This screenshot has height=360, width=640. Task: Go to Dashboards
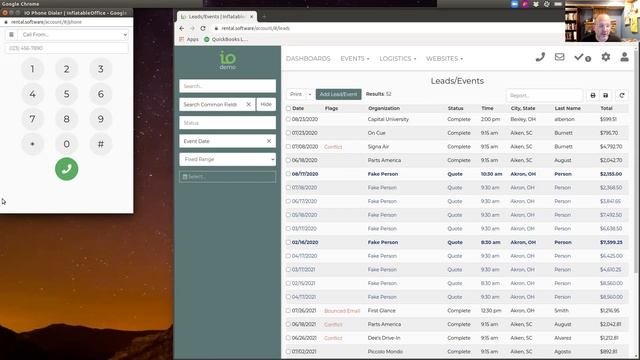click(308, 59)
